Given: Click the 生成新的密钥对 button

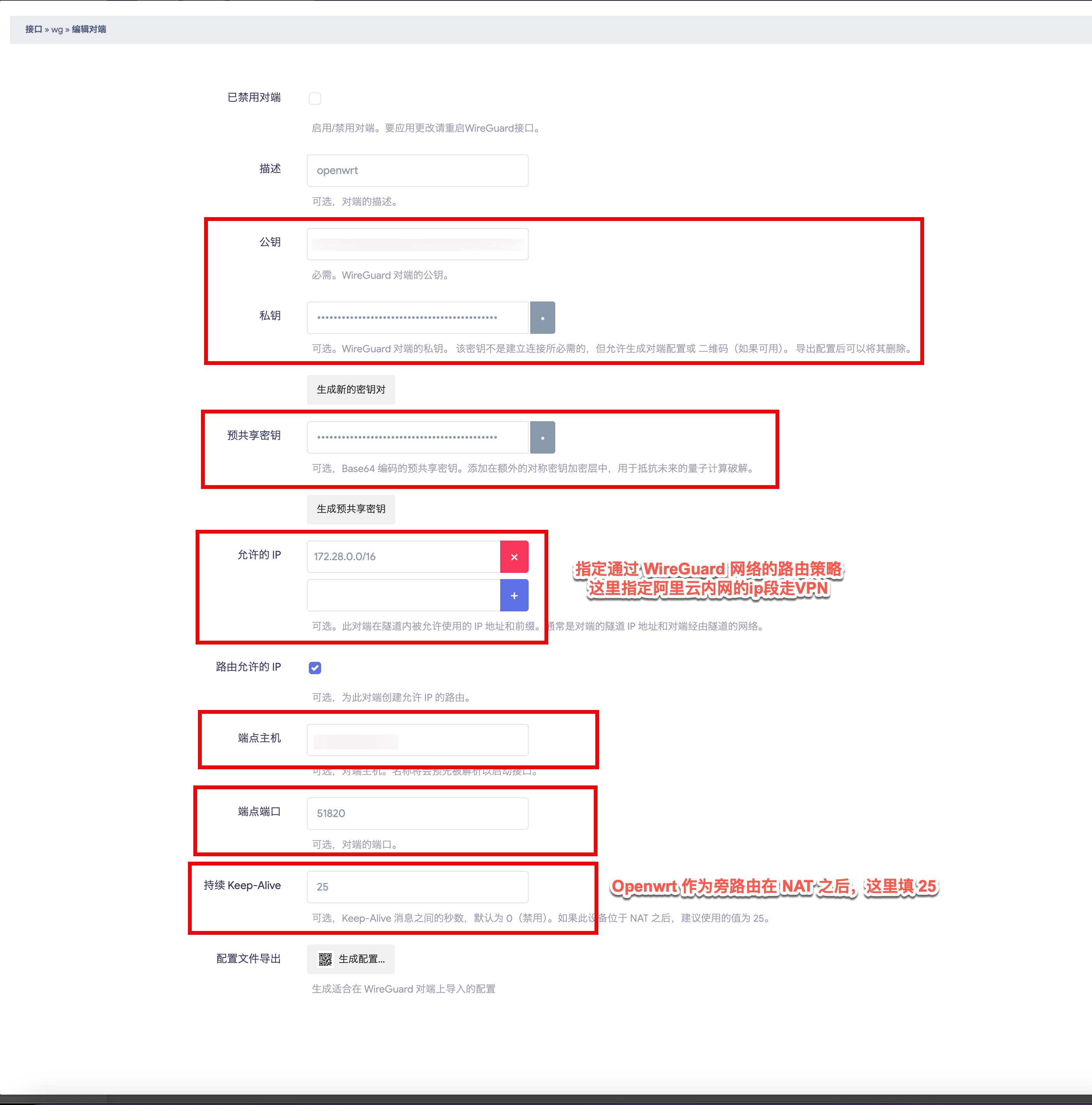Looking at the screenshot, I should 351,390.
